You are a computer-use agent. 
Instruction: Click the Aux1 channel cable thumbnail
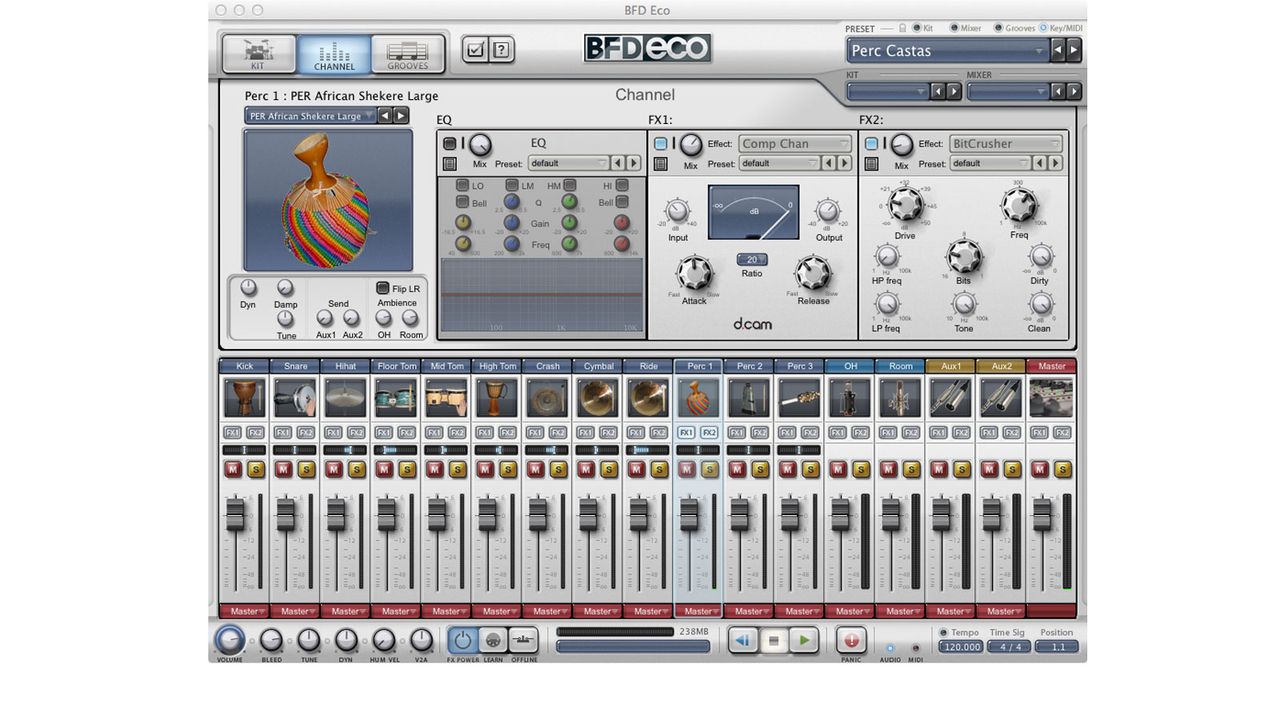click(x=951, y=398)
